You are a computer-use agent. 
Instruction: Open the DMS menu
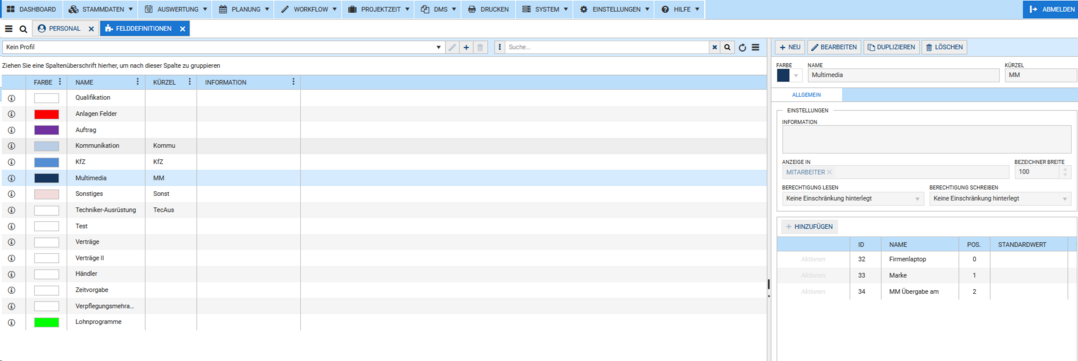pos(439,10)
